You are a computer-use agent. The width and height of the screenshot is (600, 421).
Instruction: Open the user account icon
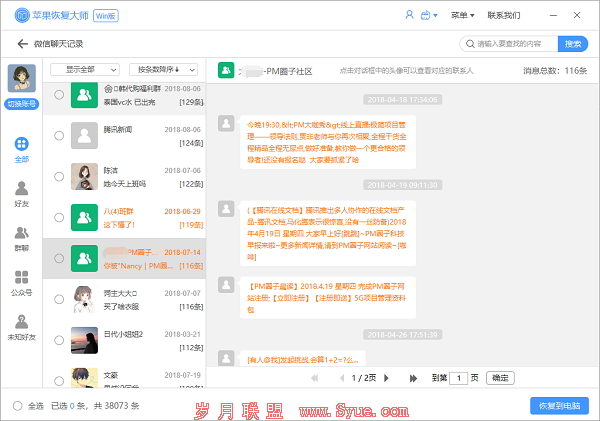click(409, 15)
